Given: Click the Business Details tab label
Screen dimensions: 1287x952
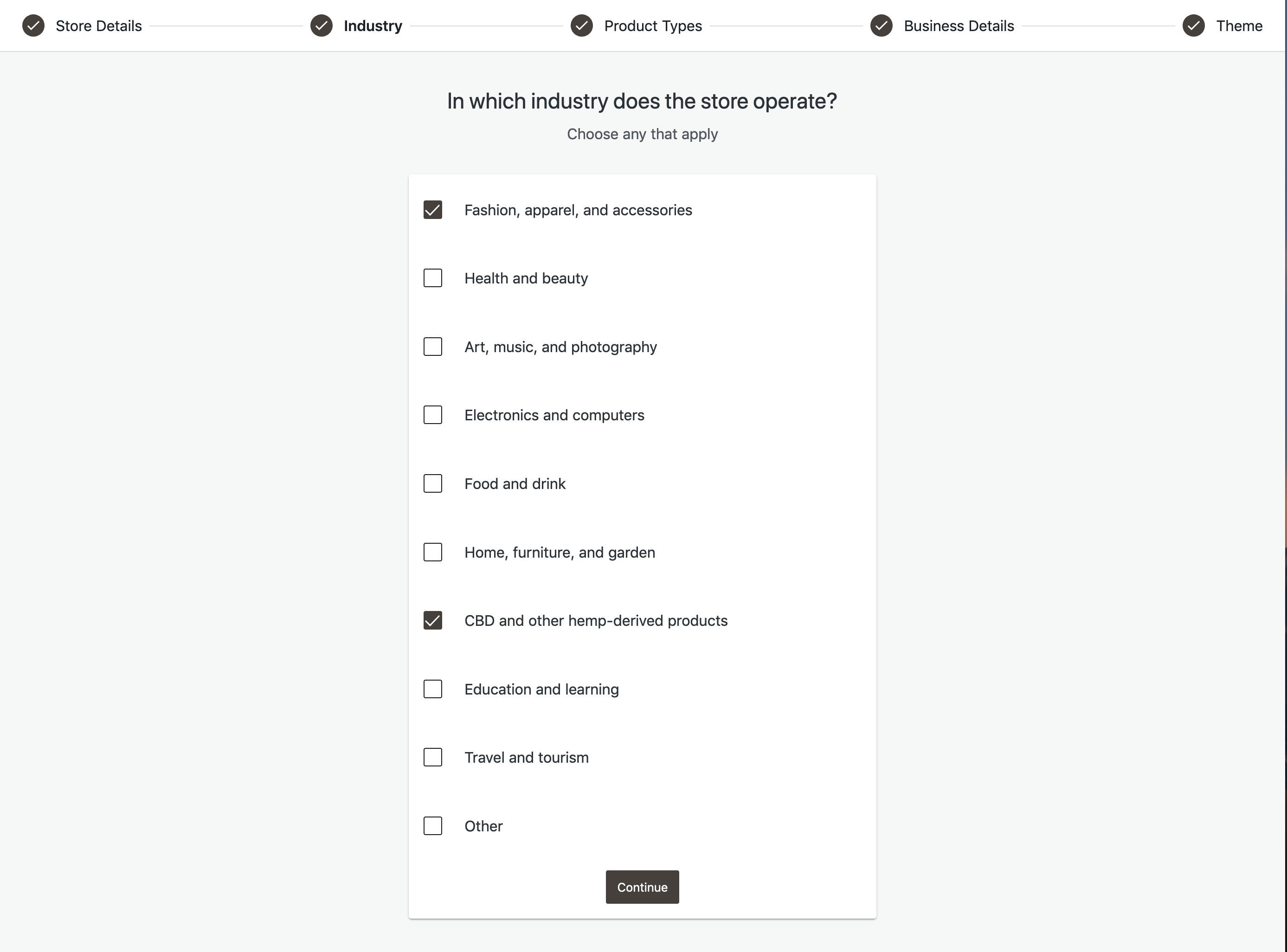Looking at the screenshot, I should tap(959, 25).
